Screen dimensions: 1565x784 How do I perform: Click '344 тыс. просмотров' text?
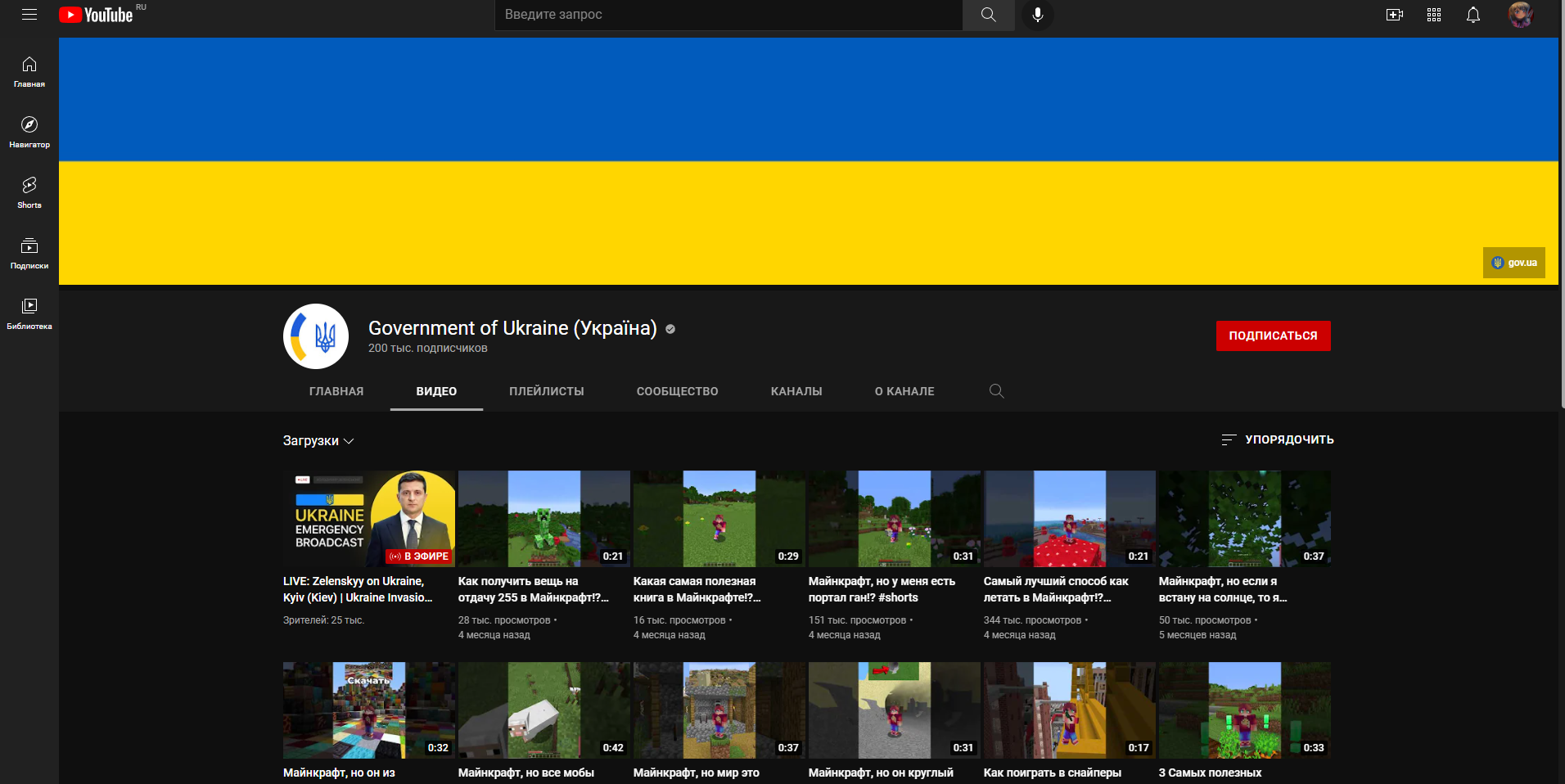(x=1032, y=620)
